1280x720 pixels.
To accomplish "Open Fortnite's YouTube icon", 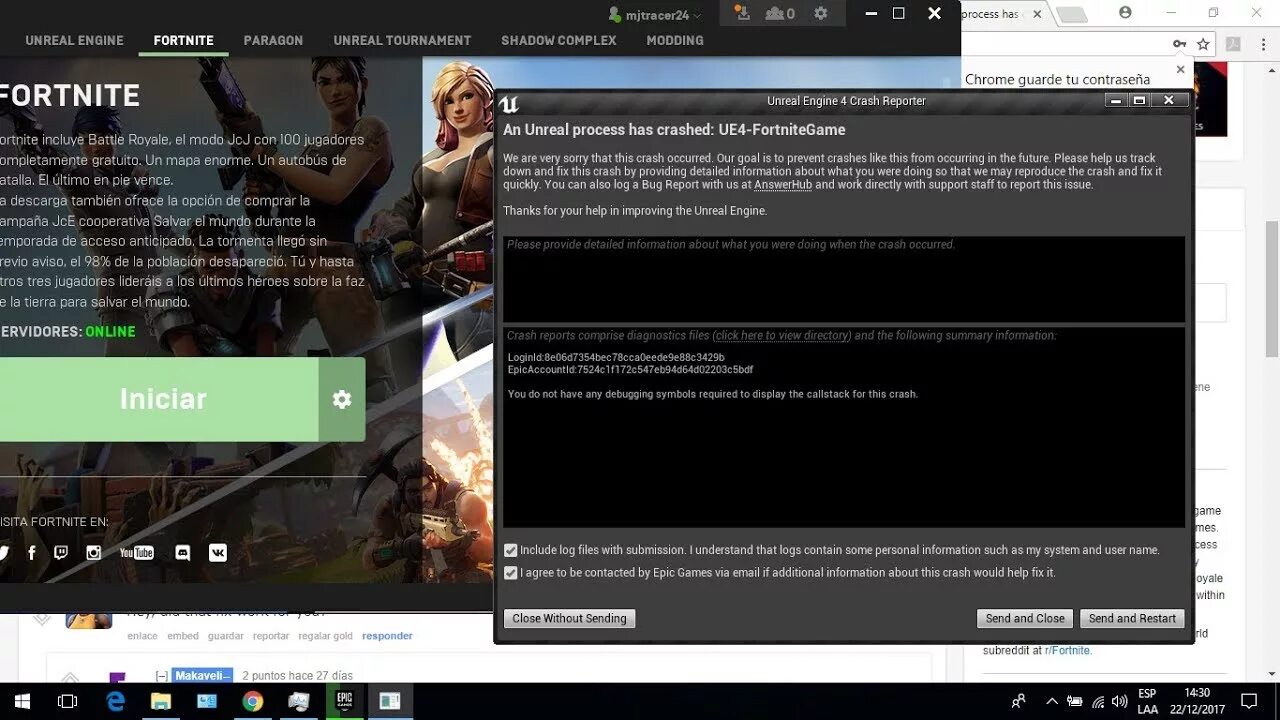I will pyautogui.click(x=137, y=552).
